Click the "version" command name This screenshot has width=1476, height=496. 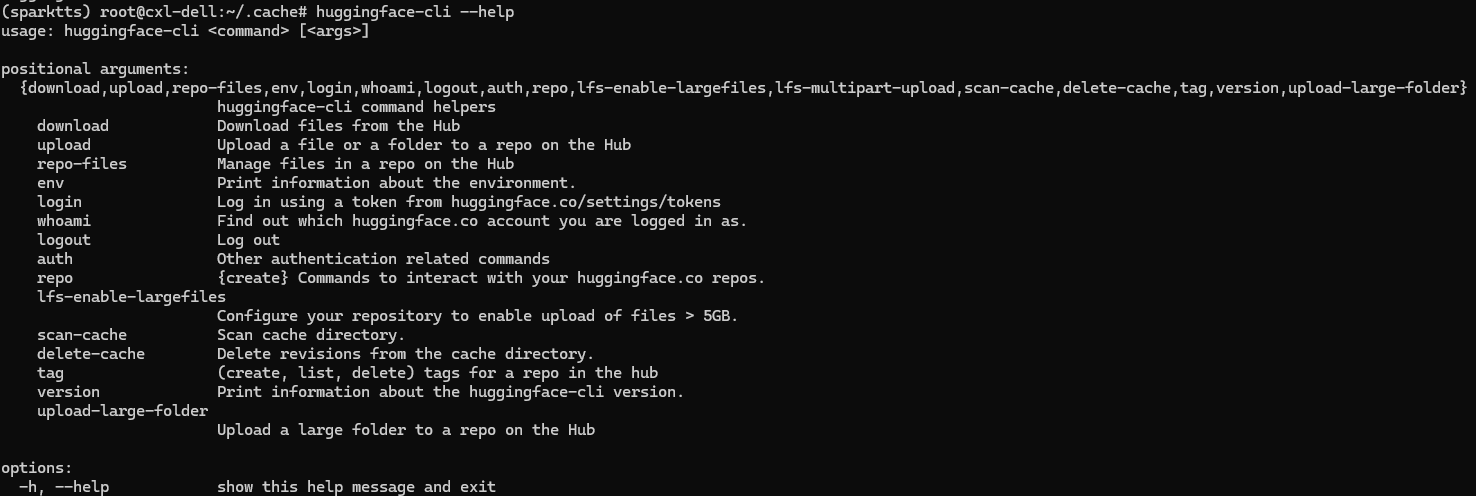[x=68, y=392]
